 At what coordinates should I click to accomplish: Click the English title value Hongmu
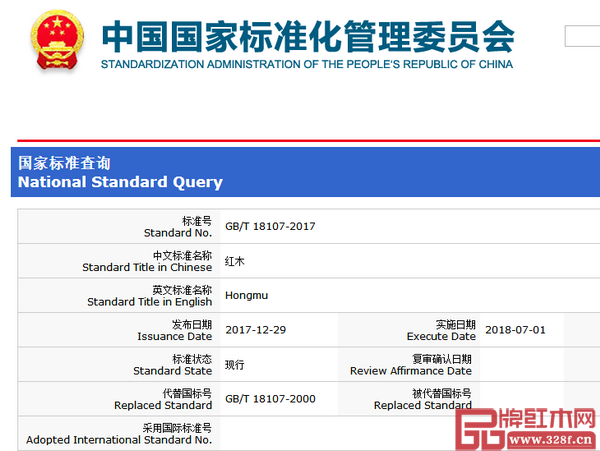[x=246, y=295]
